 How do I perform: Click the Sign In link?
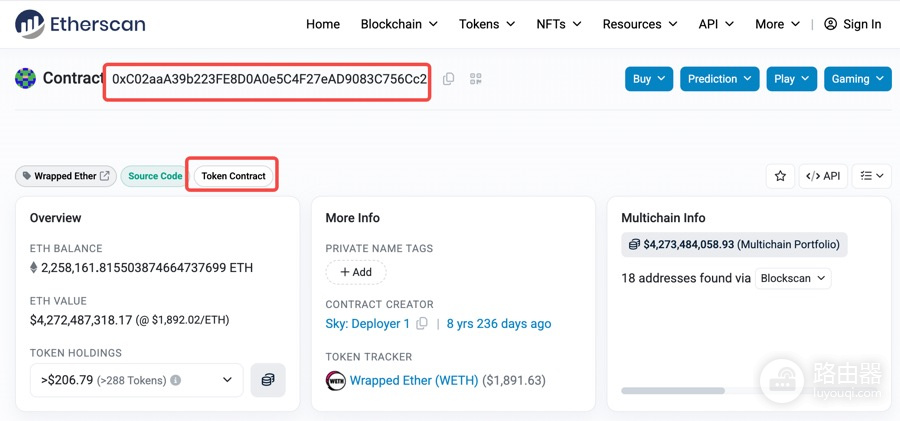click(x=862, y=24)
